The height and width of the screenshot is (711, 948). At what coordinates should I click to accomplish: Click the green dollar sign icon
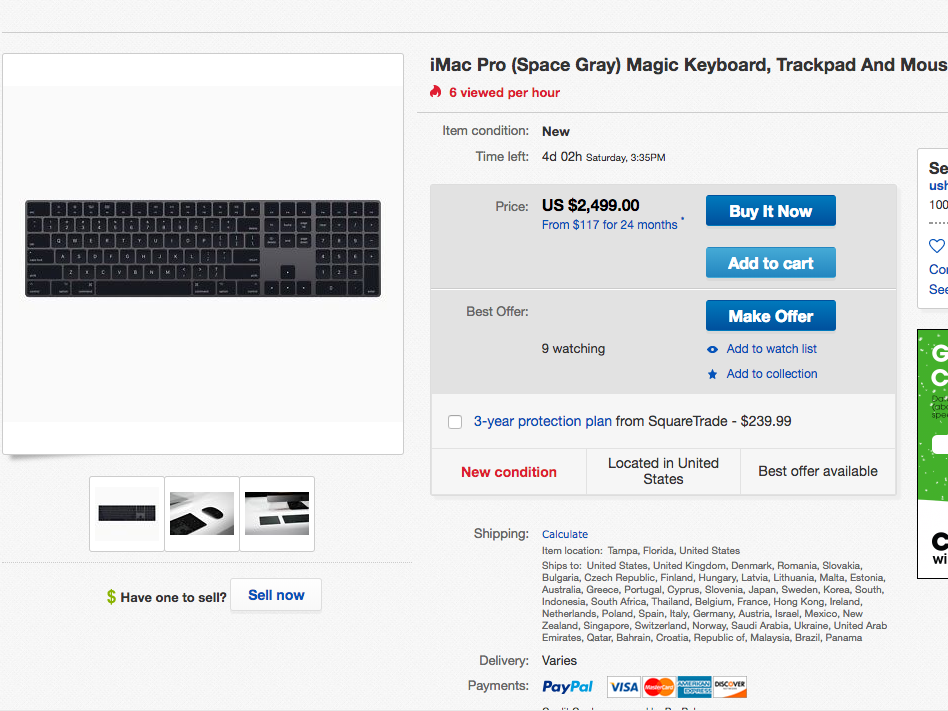[111, 597]
